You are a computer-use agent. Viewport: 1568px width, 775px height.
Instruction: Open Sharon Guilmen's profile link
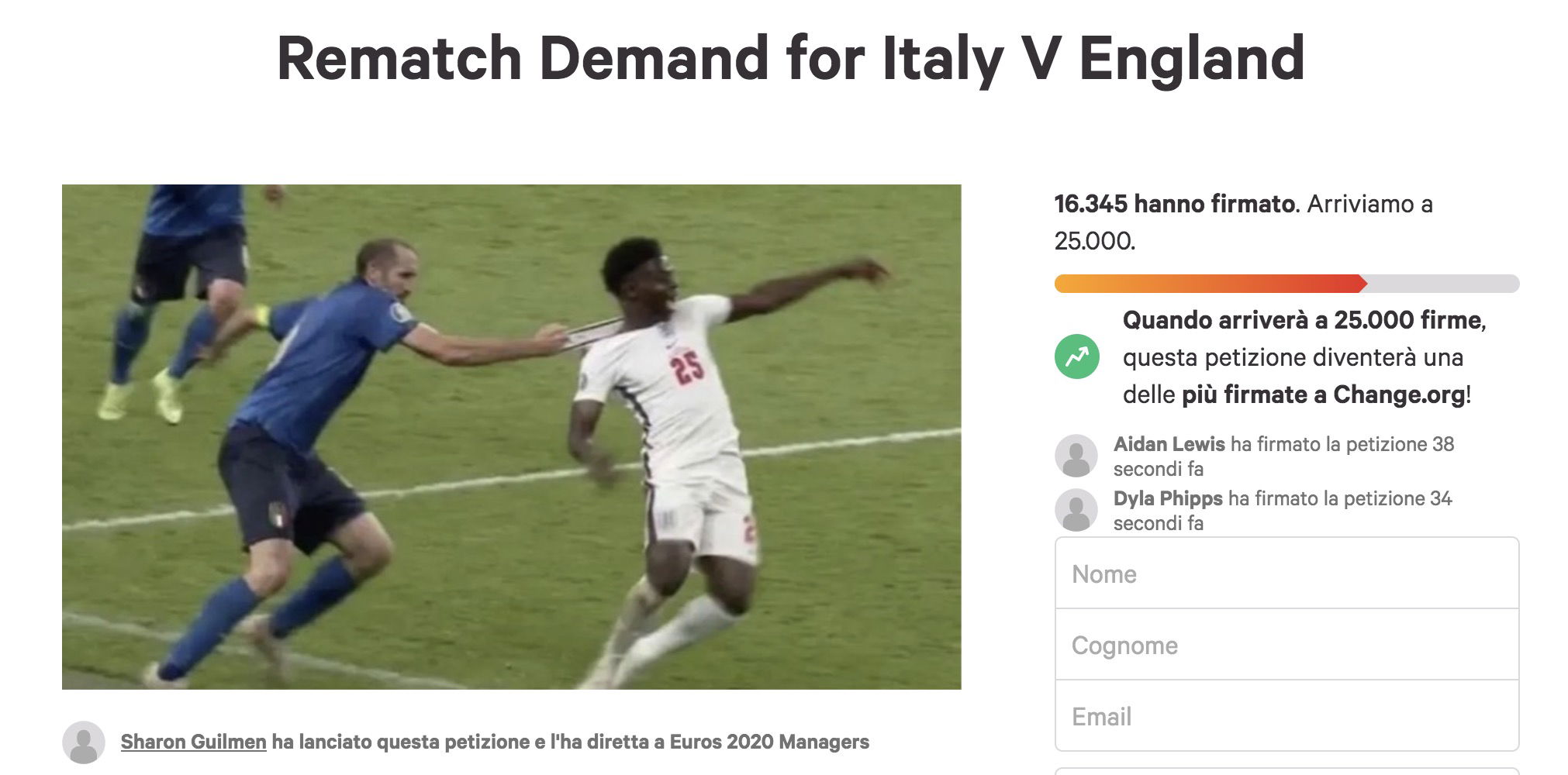[193, 742]
